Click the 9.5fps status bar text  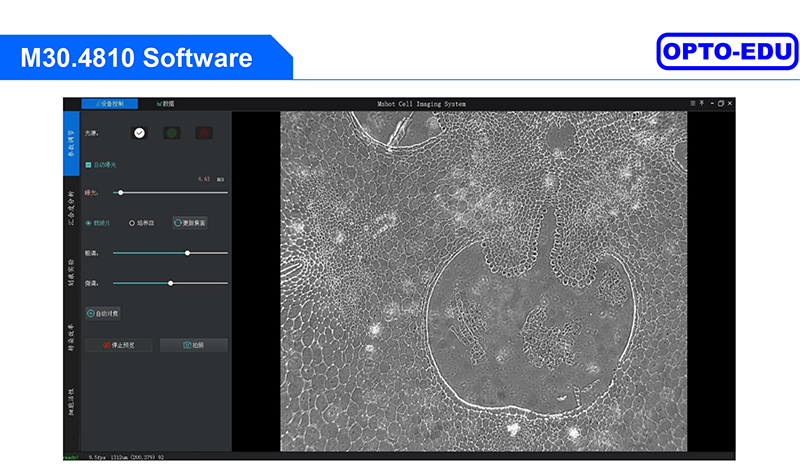tap(97, 457)
